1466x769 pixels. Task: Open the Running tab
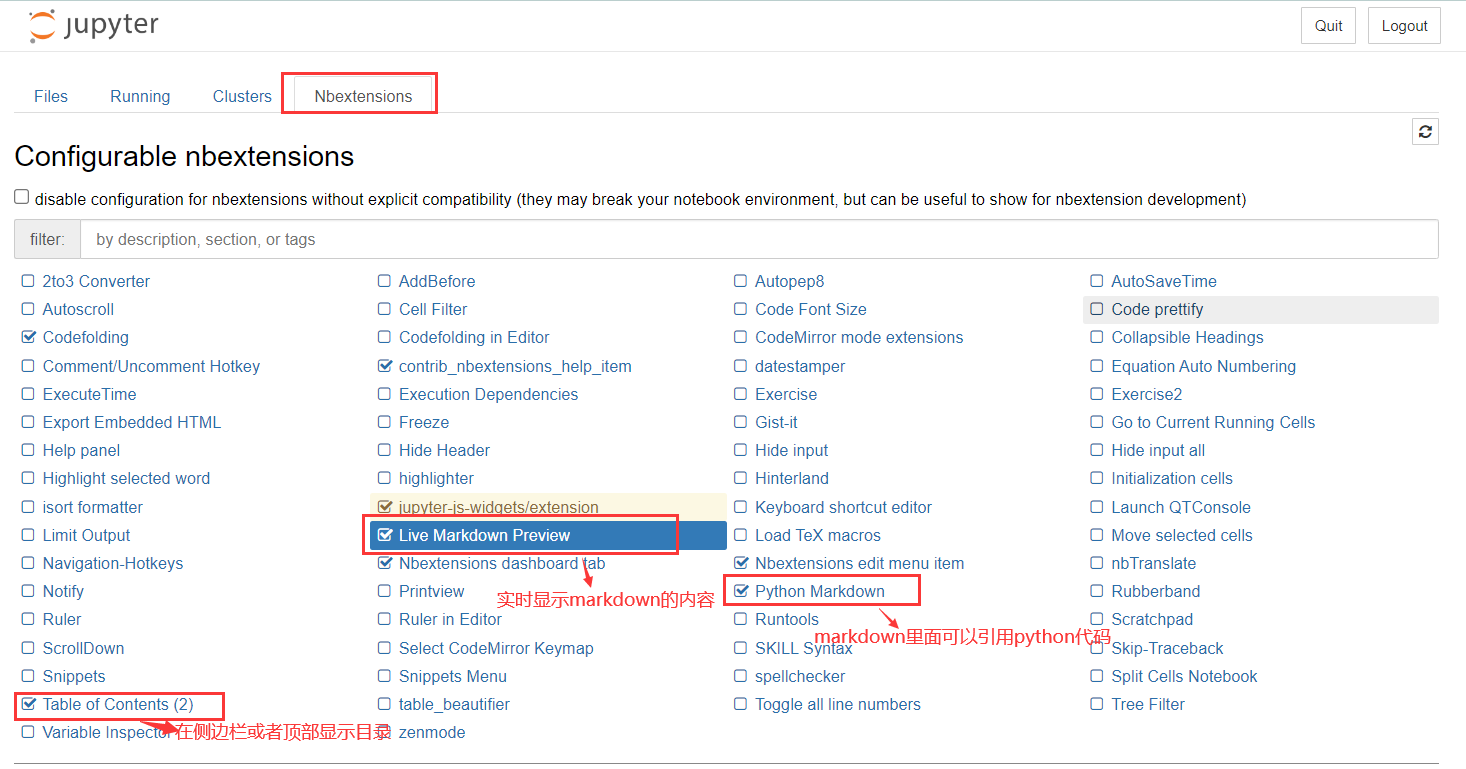pos(140,96)
